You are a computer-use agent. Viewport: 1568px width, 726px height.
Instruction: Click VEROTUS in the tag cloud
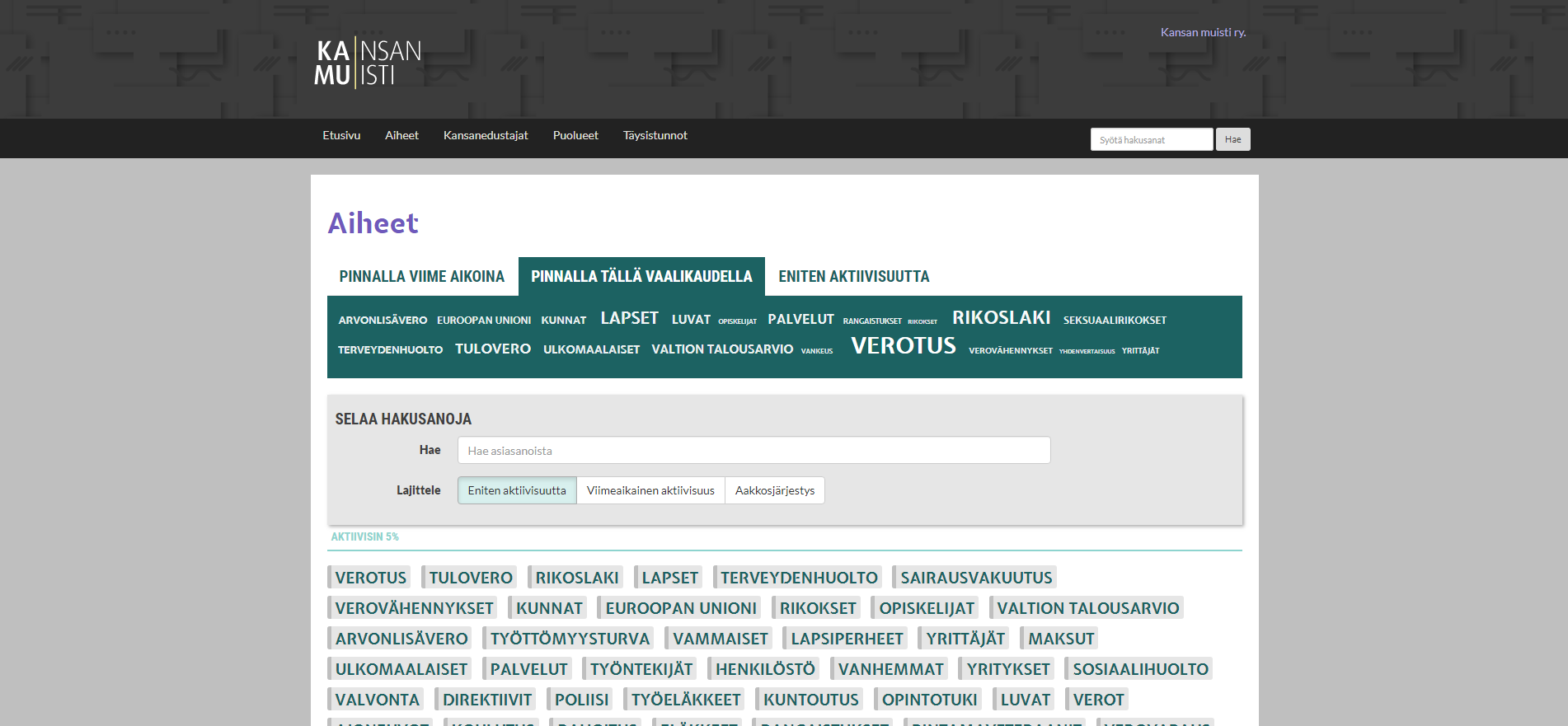tap(903, 346)
